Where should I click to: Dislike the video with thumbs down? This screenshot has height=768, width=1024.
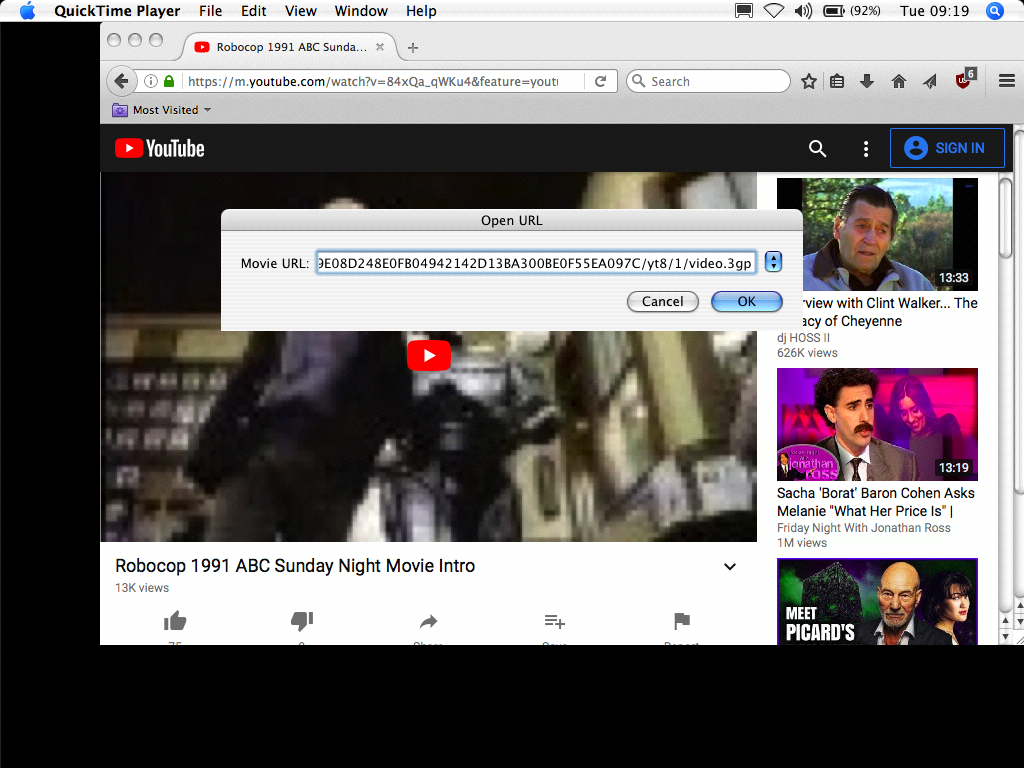click(302, 620)
